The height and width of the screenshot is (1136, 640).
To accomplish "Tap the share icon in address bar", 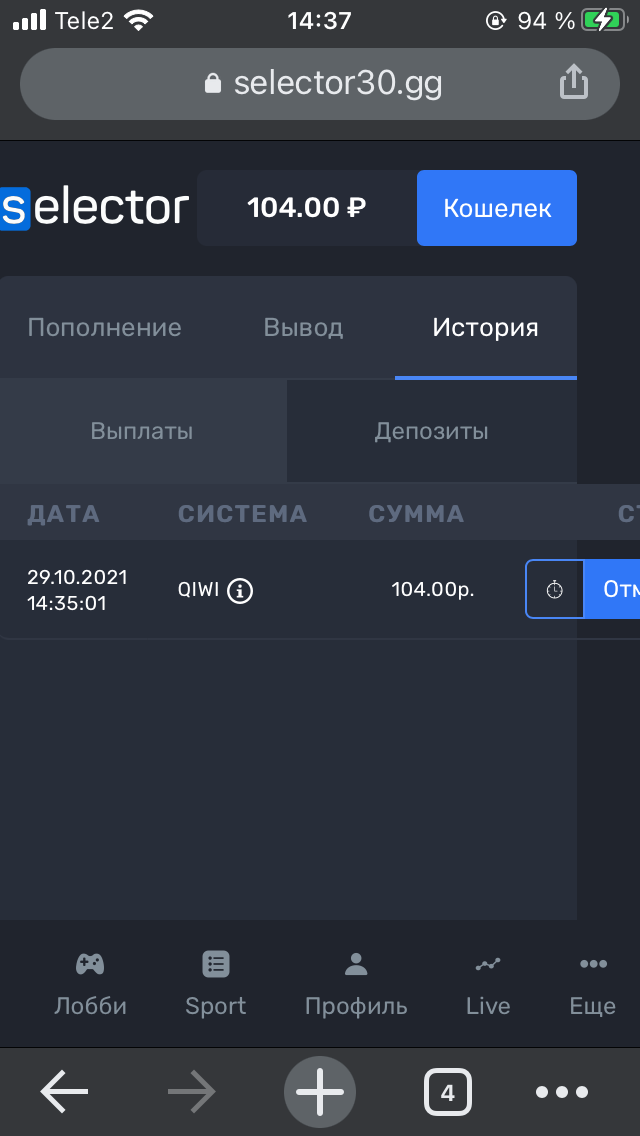I will pos(573,82).
